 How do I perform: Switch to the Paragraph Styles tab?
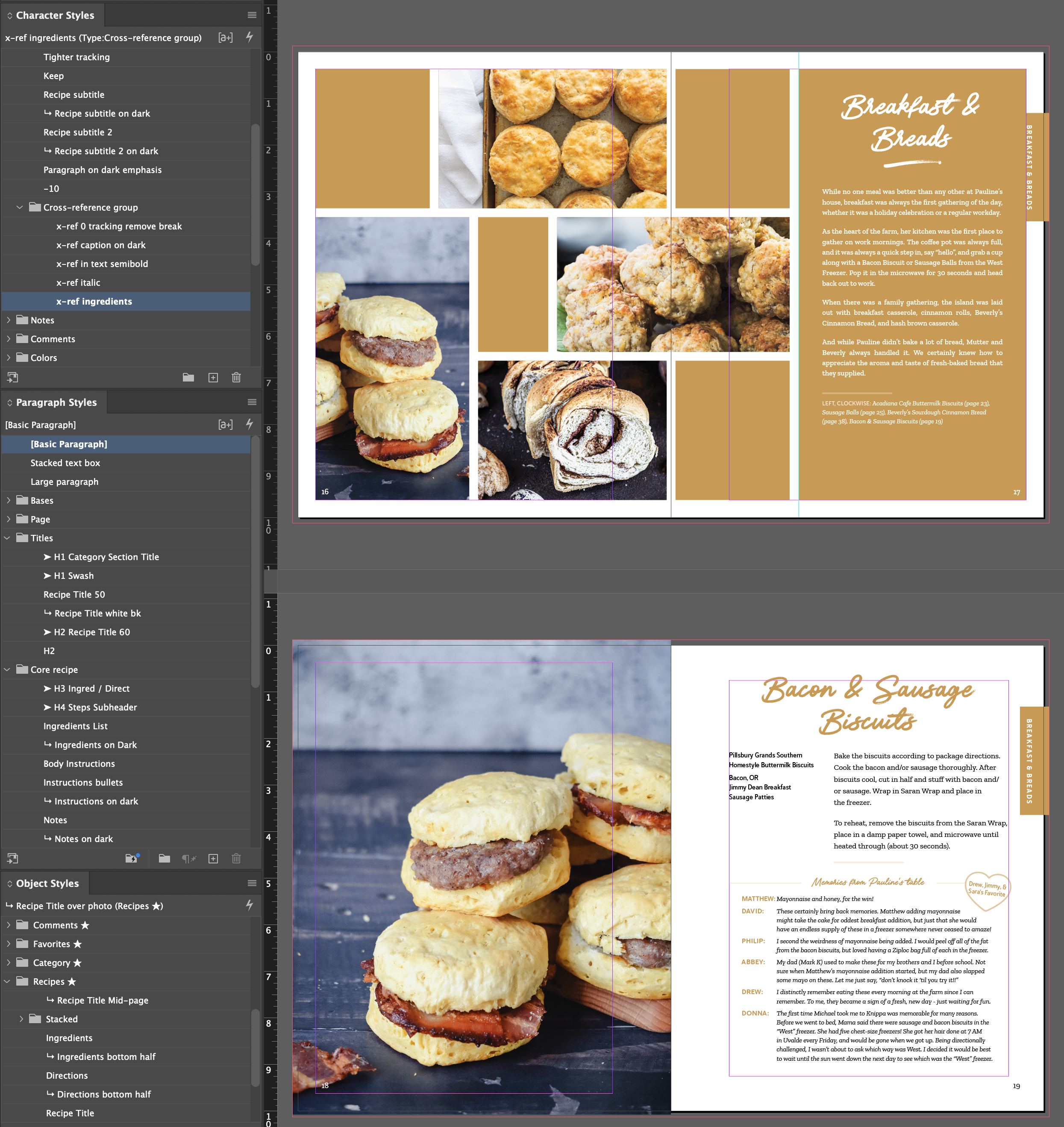click(56, 402)
